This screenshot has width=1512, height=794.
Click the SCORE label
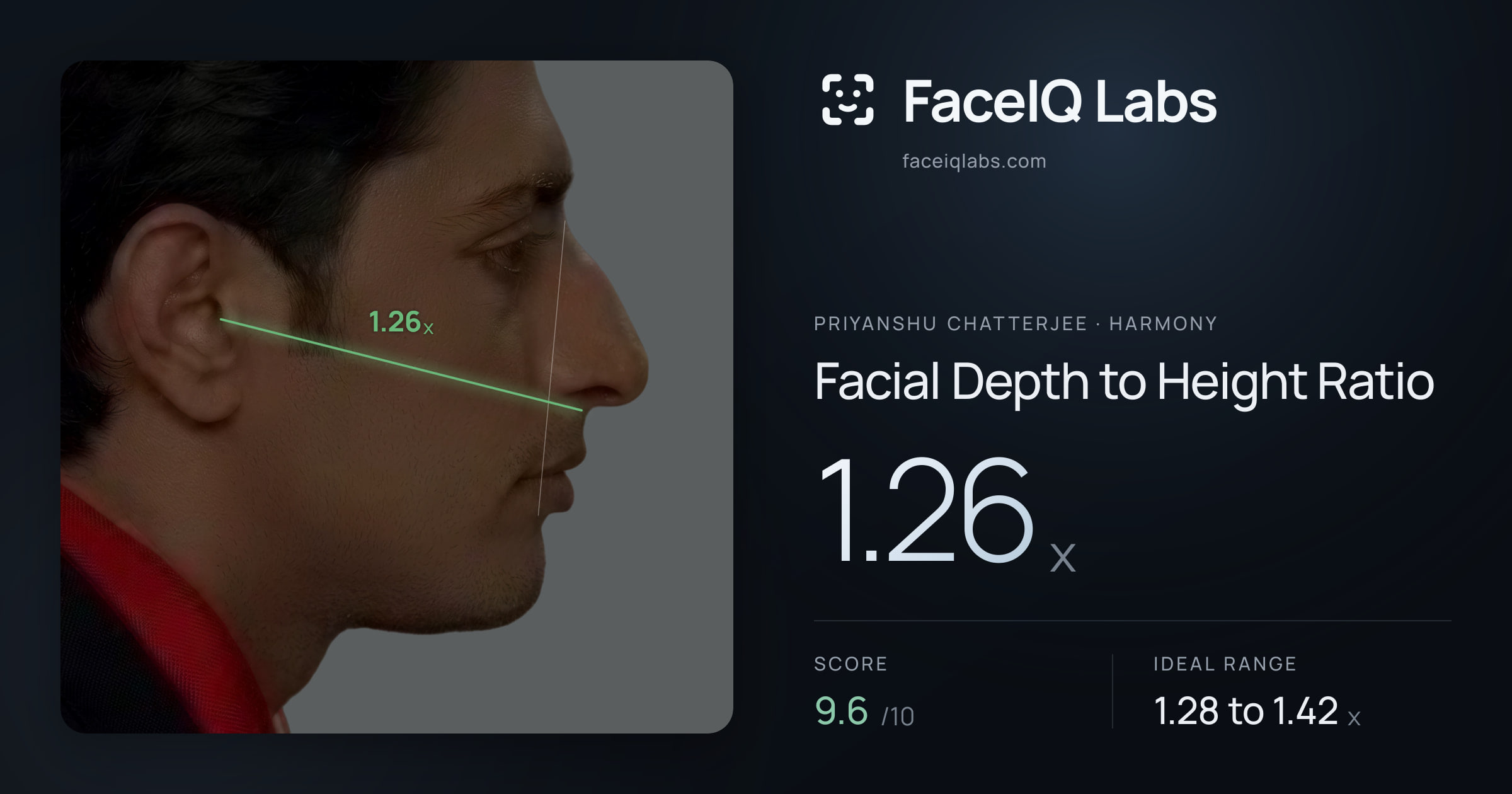coord(850,664)
